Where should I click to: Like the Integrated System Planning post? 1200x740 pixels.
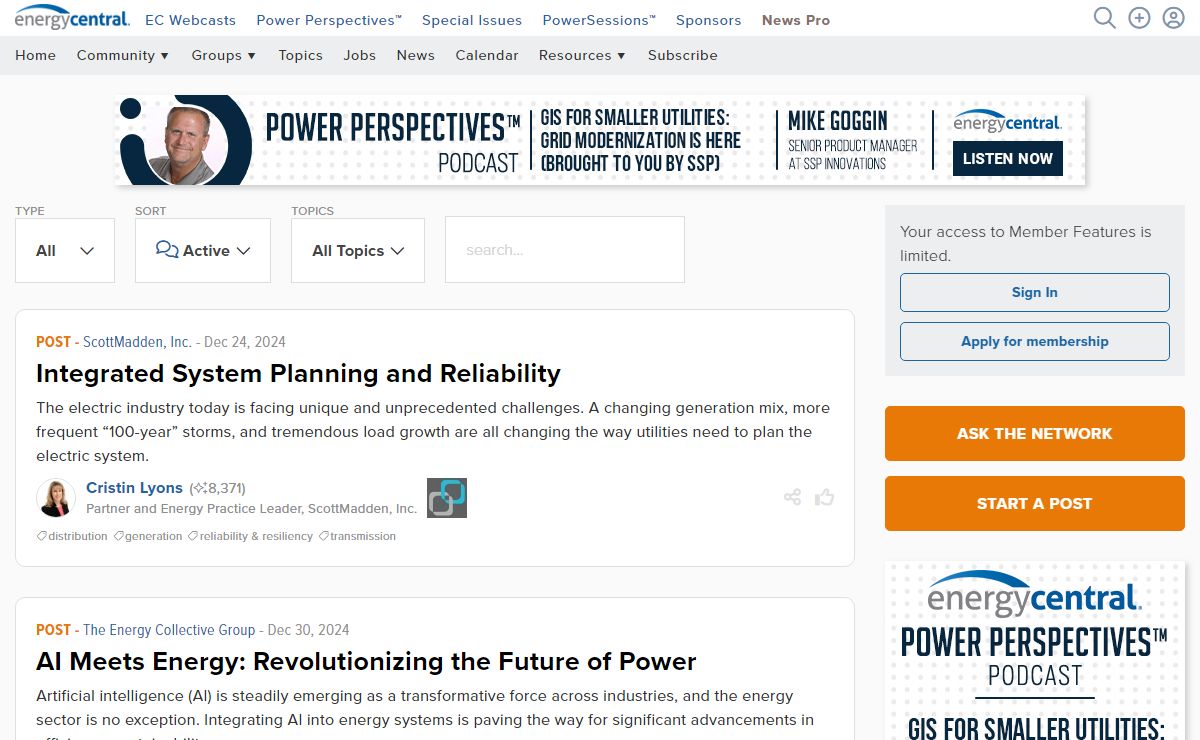(824, 497)
